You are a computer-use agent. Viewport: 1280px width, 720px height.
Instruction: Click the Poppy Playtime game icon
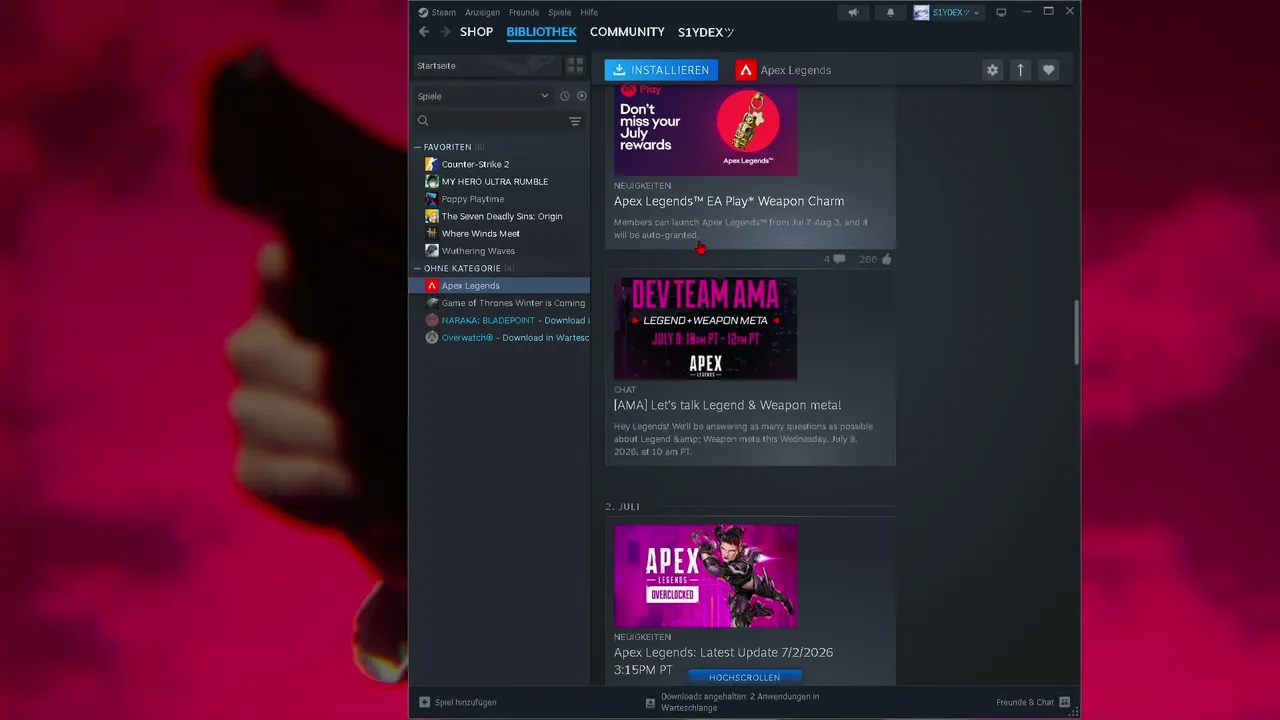click(x=431, y=199)
